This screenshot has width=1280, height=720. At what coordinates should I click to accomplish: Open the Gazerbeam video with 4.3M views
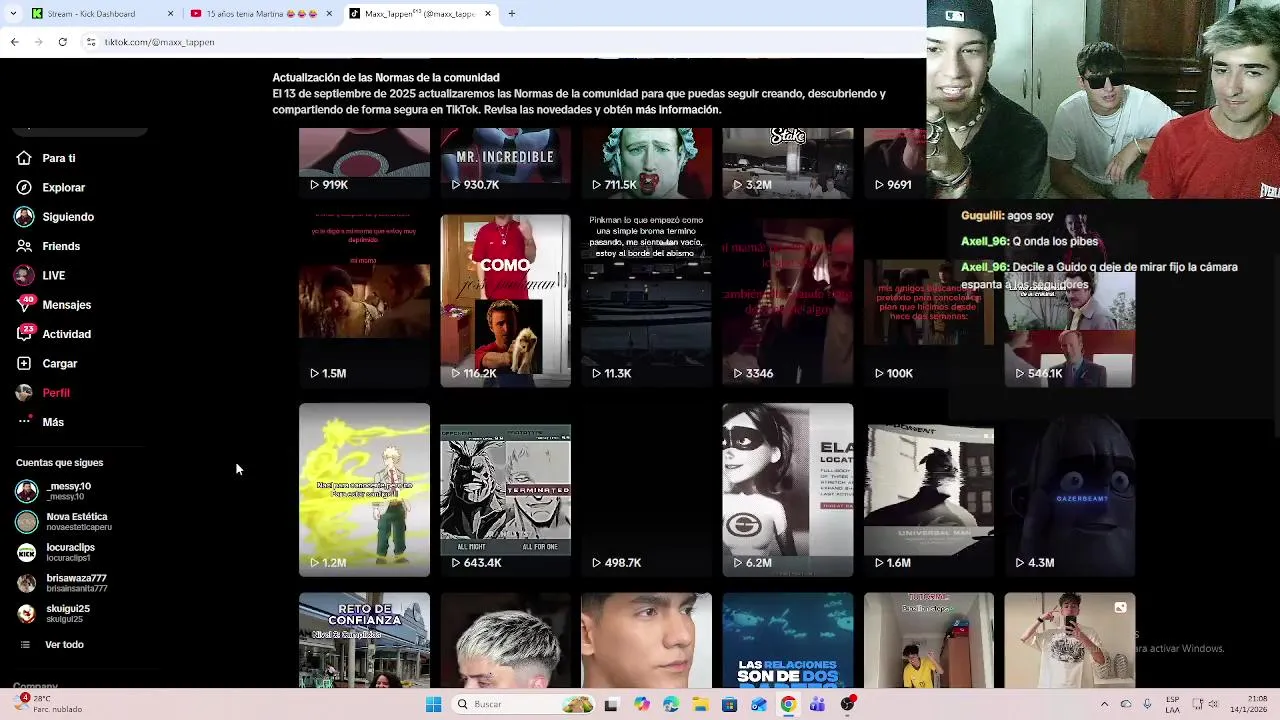[x=1070, y=490]
